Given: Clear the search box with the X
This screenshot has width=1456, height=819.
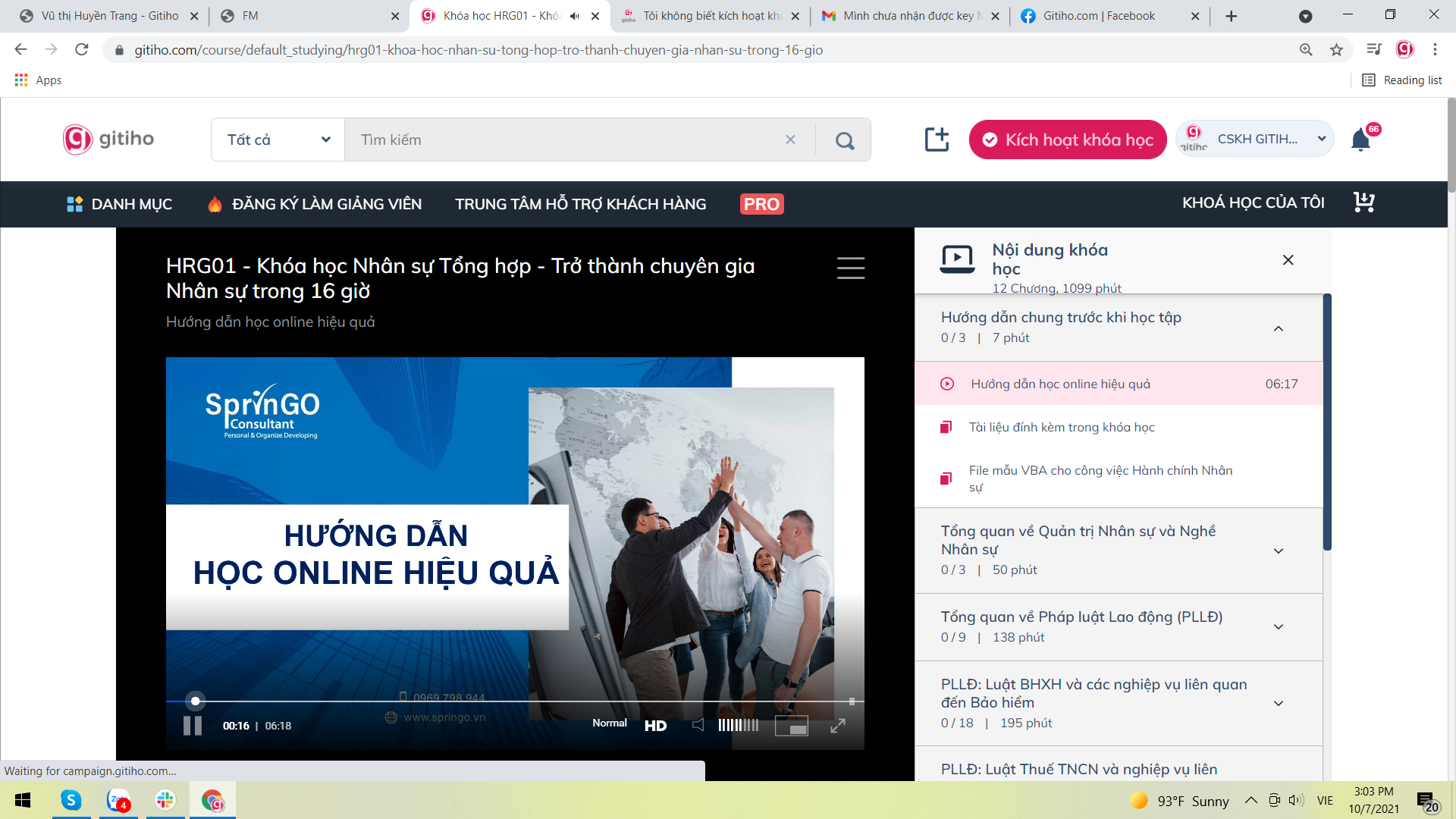Looking at the screenshot, I should pos(790,140).
